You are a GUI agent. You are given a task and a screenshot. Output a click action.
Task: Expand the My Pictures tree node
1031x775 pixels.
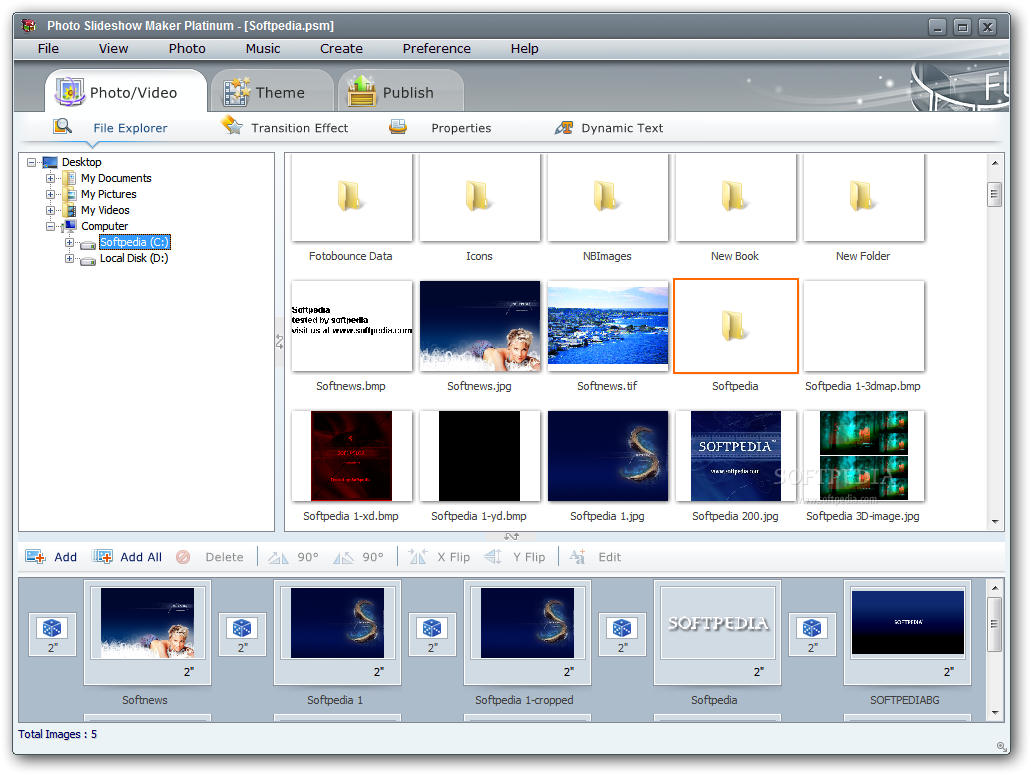(51, 194)
